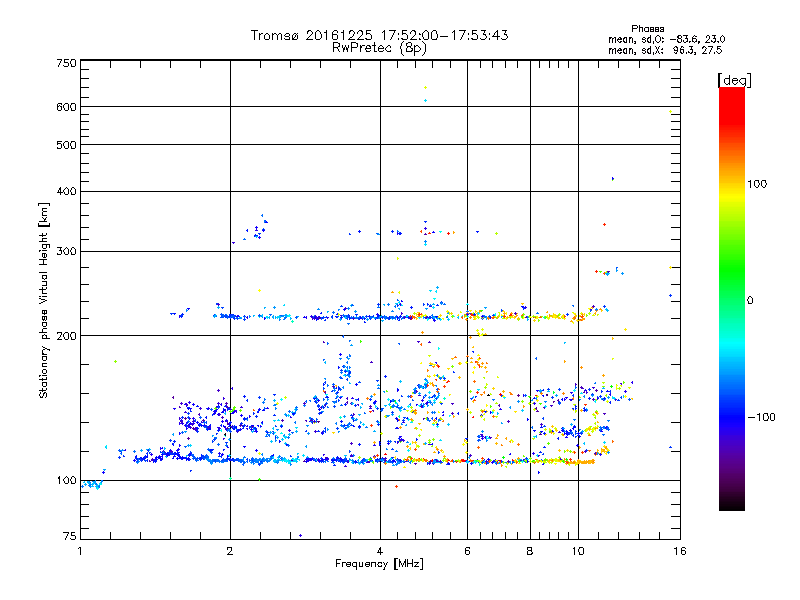The image size is (800, 600).
Task: Click the y-axis tick label '300'
Action: click(66, 251)
